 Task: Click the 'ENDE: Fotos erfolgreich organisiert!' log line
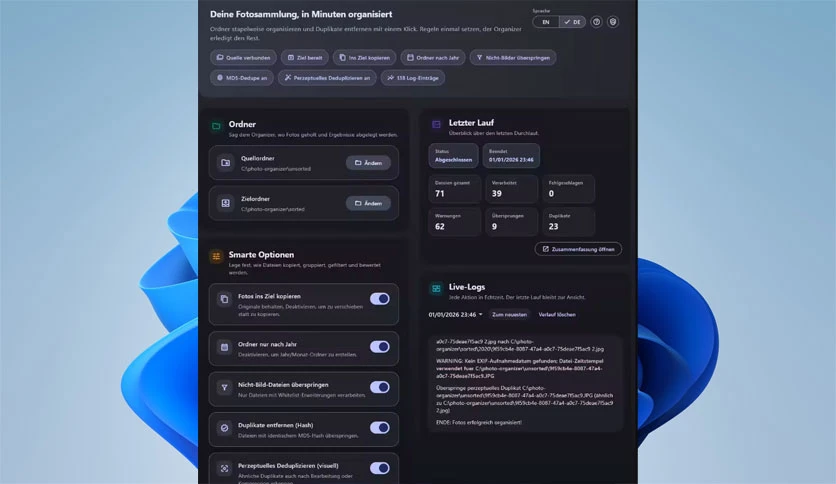[x=479, y=422]
